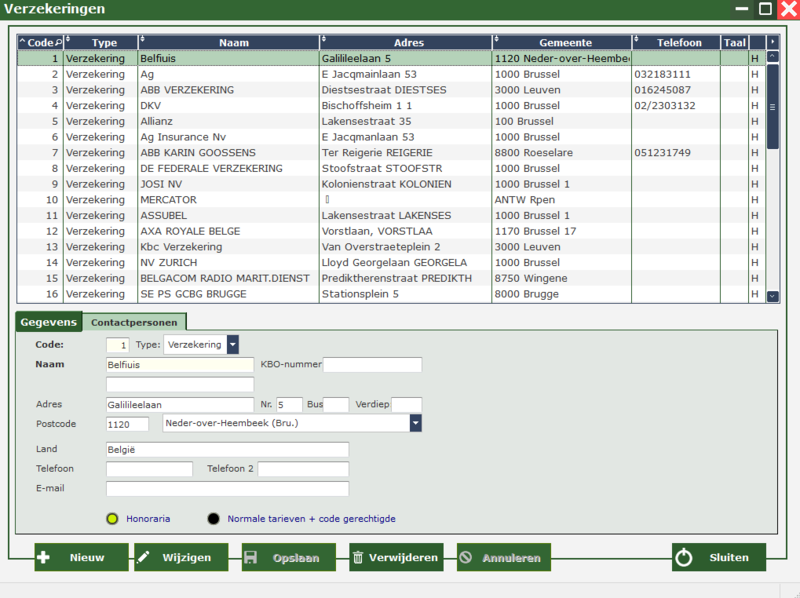Click the KBO-nummer input field
This screenshot has width=800, height=598.
(x=372, y=365)
